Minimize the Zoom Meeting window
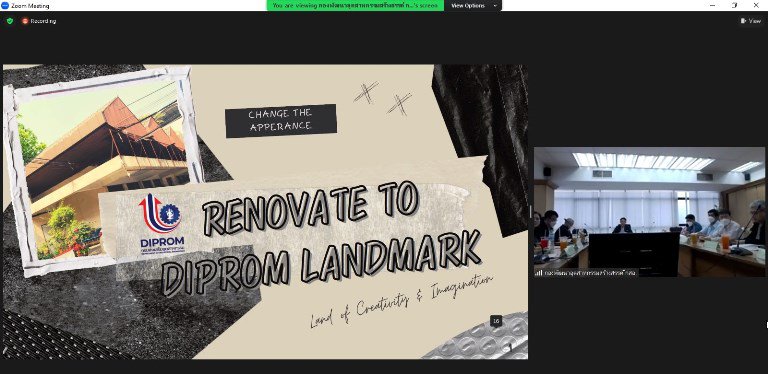 coord(713,5)
